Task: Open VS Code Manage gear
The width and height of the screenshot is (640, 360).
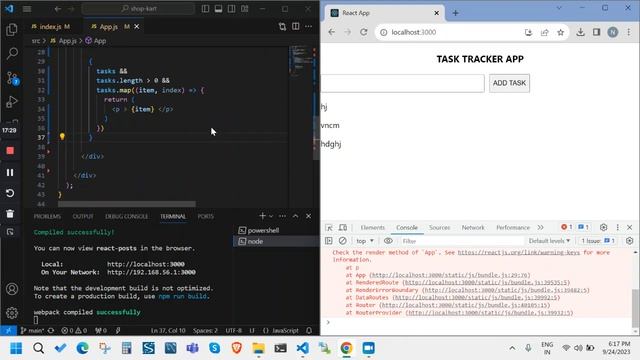Action: click(12, 313)
